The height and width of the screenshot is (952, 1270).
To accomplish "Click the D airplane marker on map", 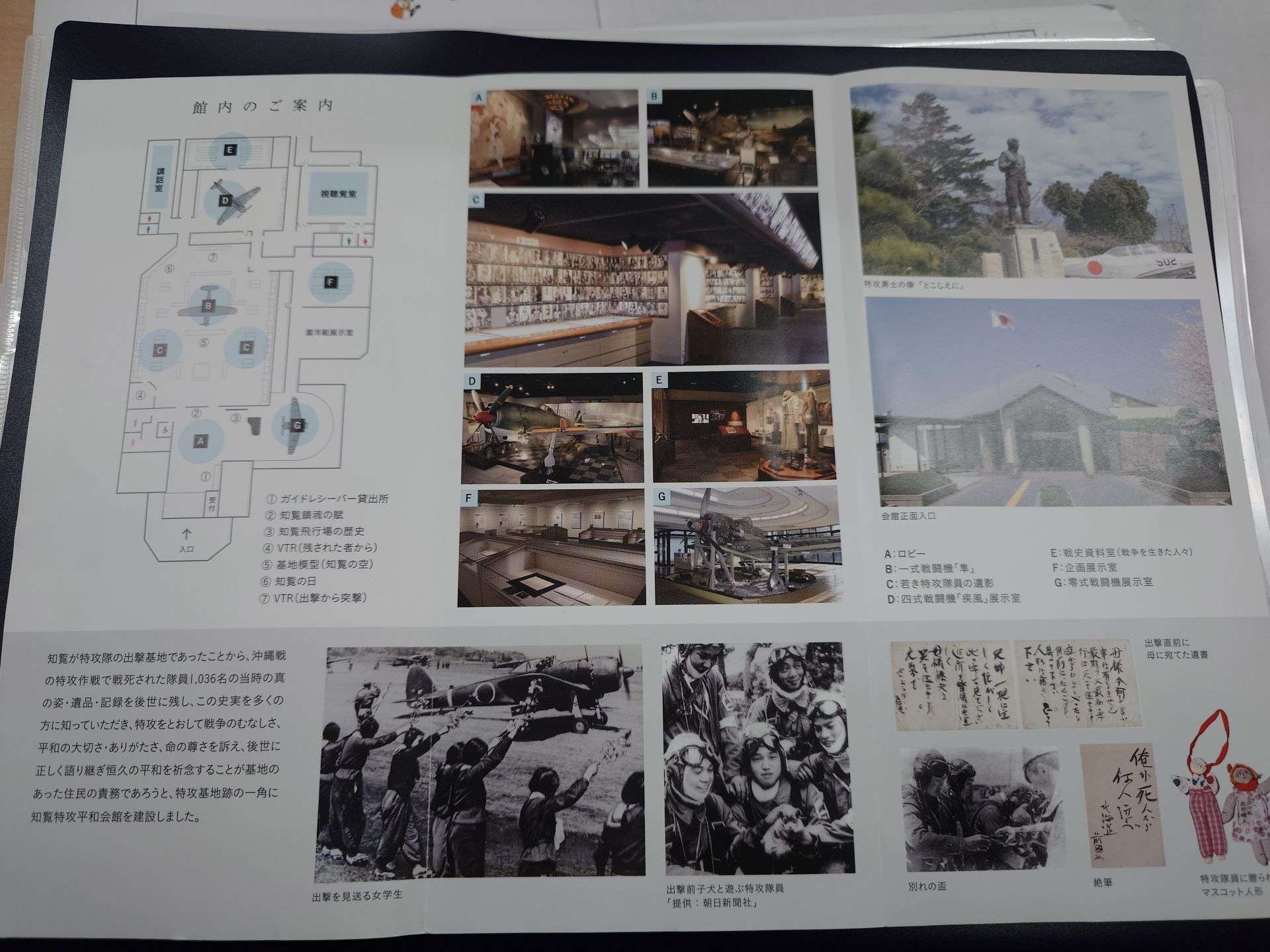I will coord(225,200).
